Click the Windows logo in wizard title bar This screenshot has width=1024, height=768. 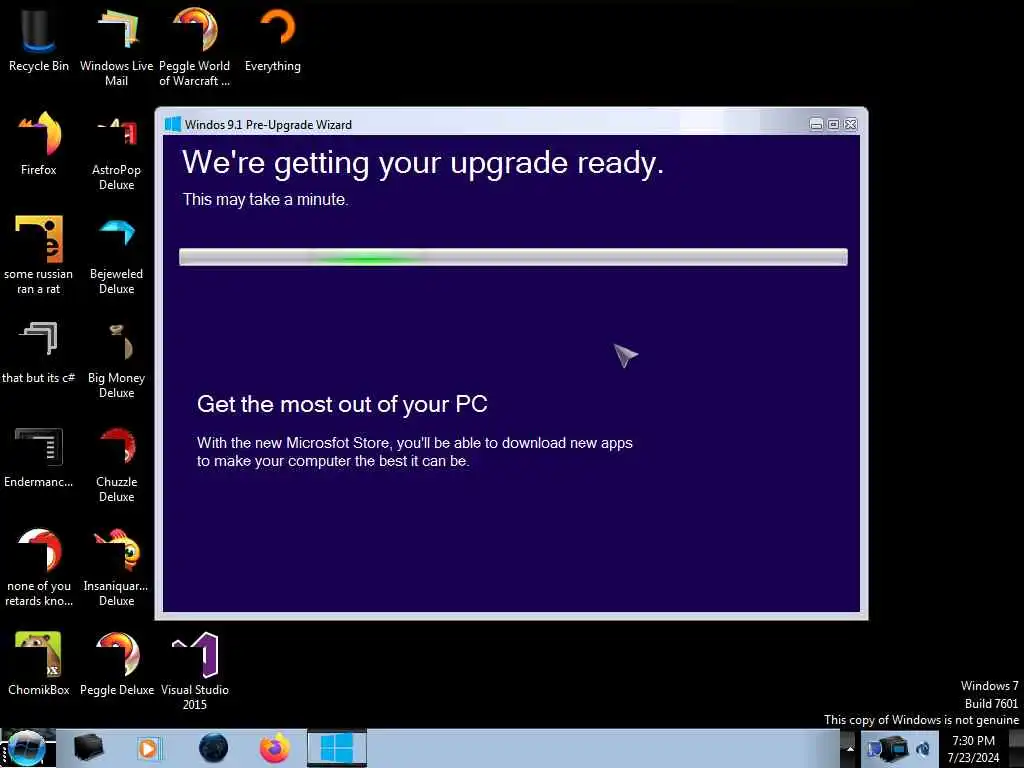[172, 124]
